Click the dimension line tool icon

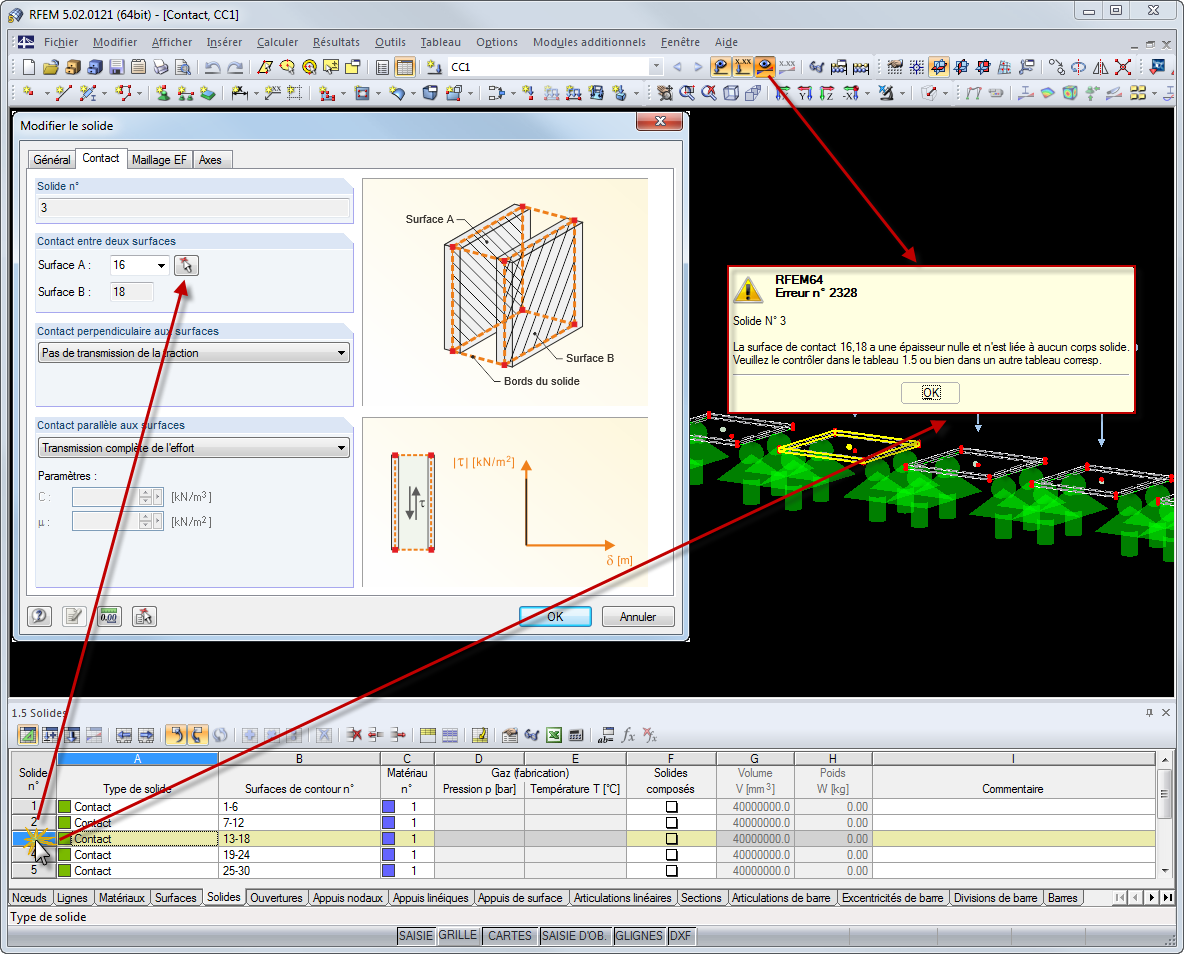239,93
